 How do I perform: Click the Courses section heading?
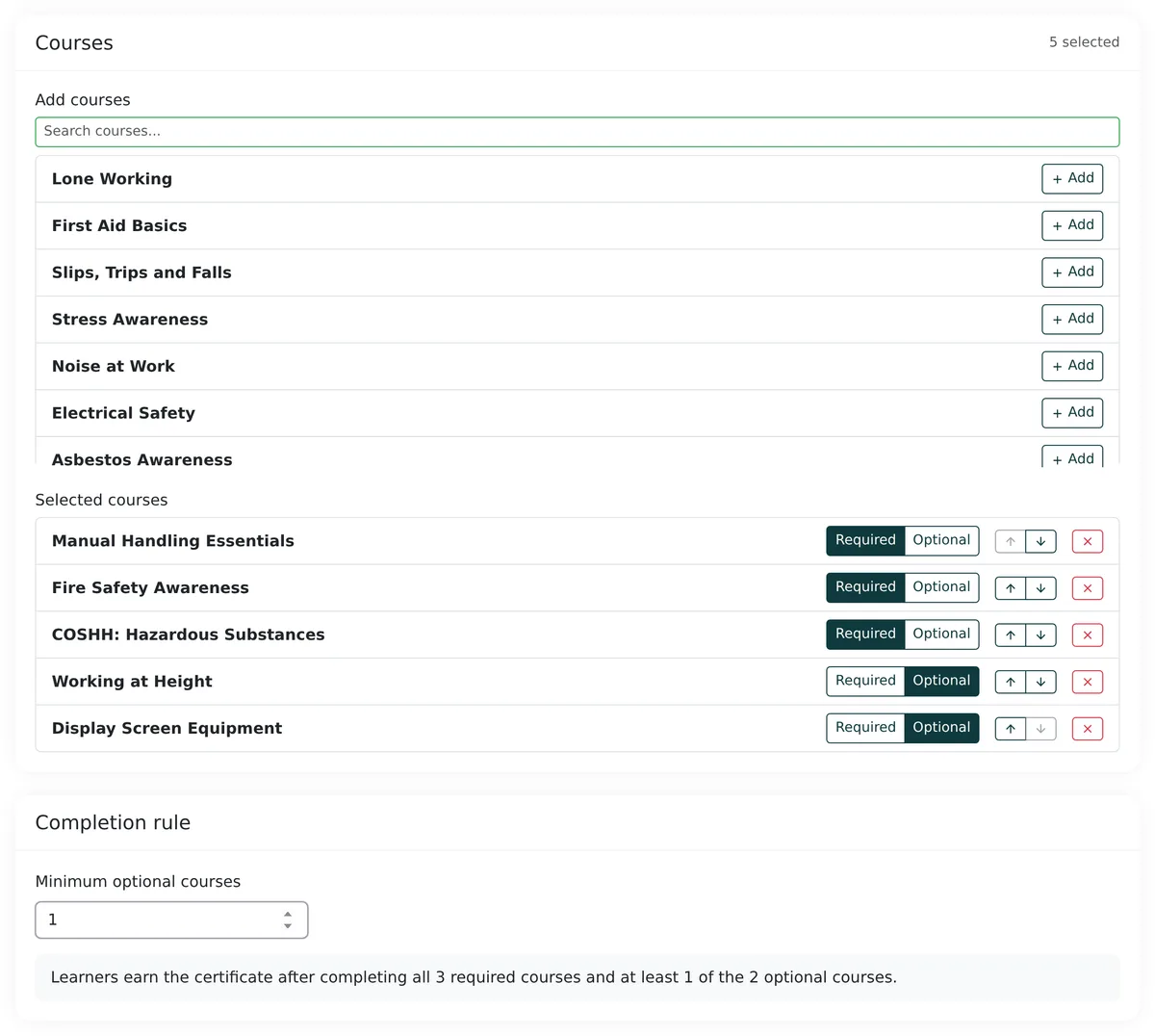pyautogui.click(x=74, y=43)
